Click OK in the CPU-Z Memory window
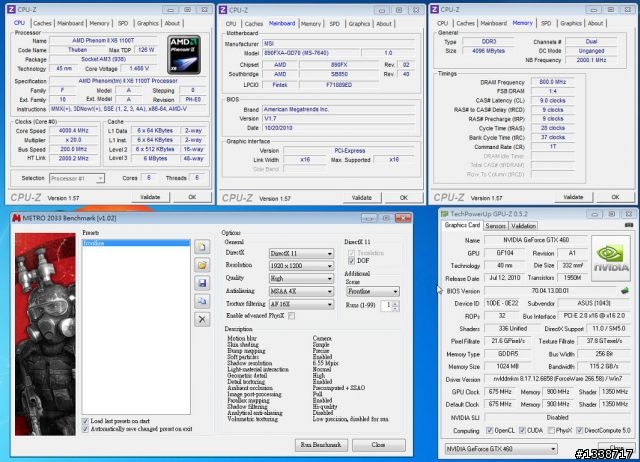The height and width of the screenshot is (462, 640). [x=615, y=197]
